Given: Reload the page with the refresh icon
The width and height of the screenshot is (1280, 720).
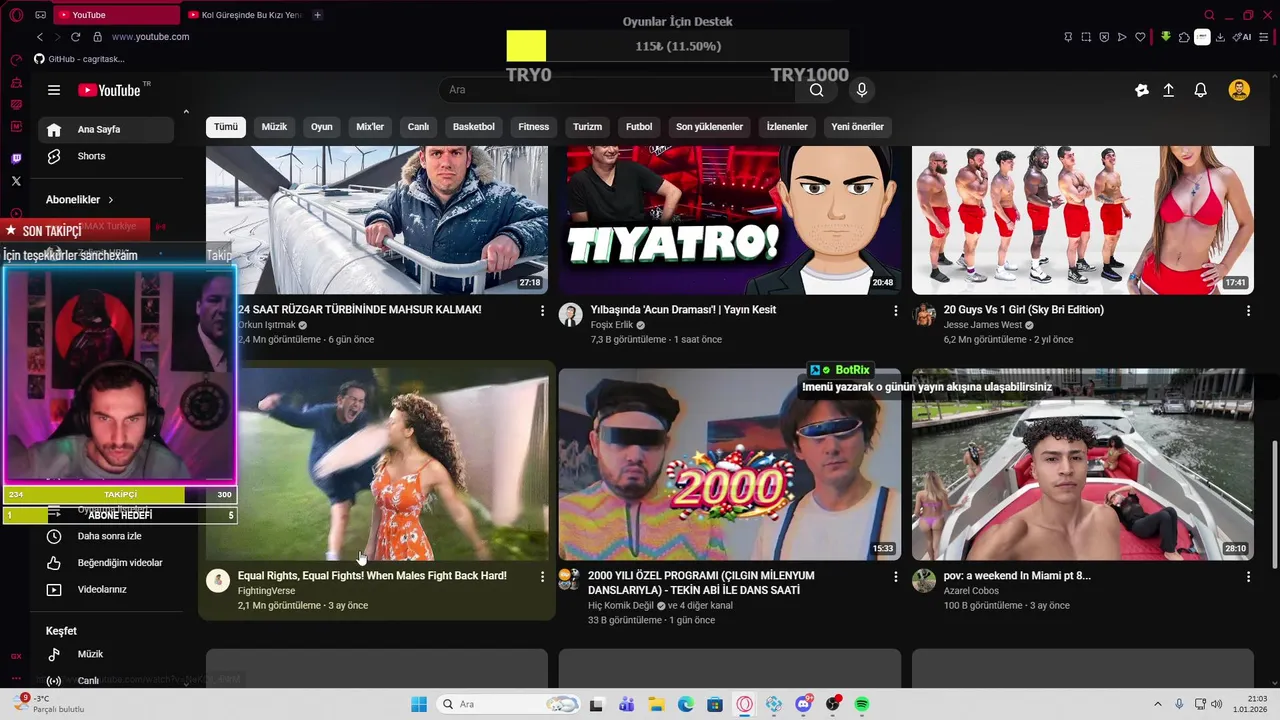Looking at the screenshot, I should (x=75, y=37).
